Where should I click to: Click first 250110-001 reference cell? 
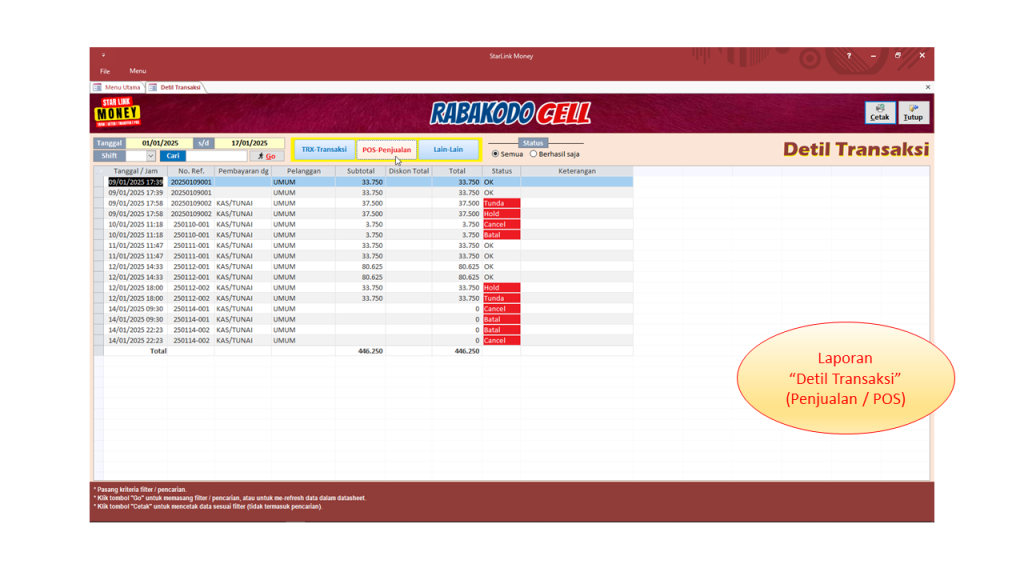(x=191, y=224)
